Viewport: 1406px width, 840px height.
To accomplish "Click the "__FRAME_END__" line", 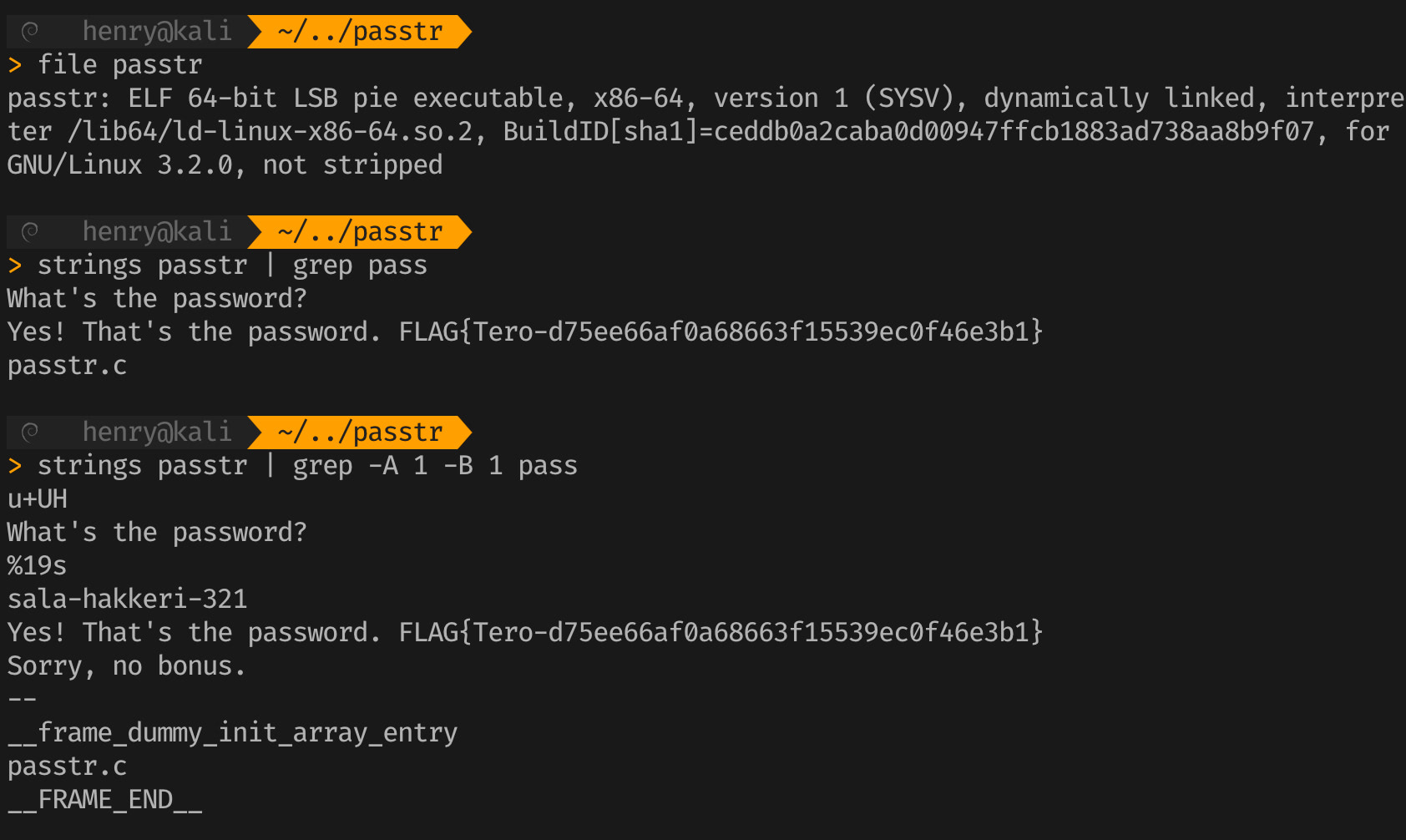I will coord(104,799).
